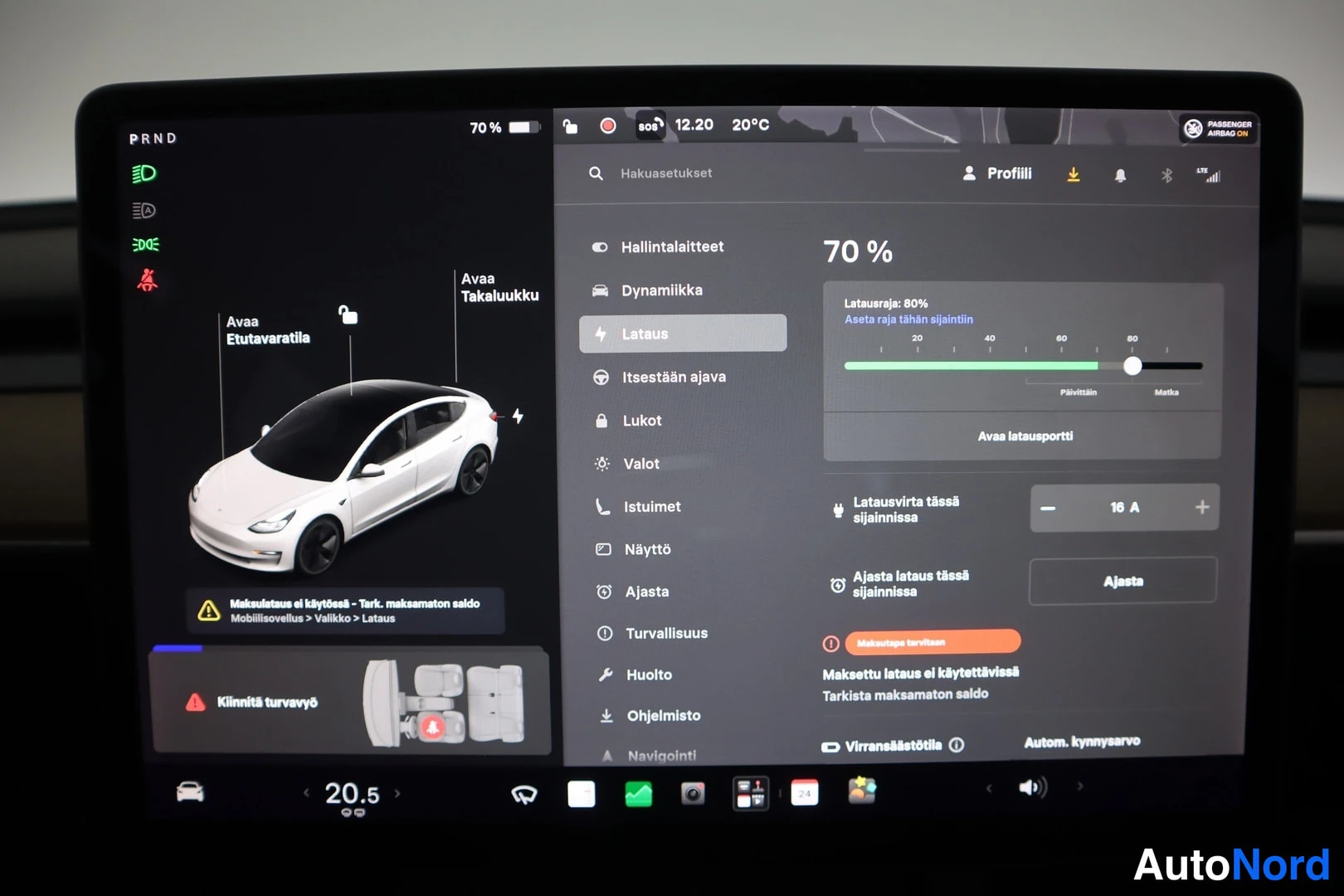The height and width of the screenshot is (896, 1344).
Task: Decrease charging current with minus button
Action: tap(1048, 508)
